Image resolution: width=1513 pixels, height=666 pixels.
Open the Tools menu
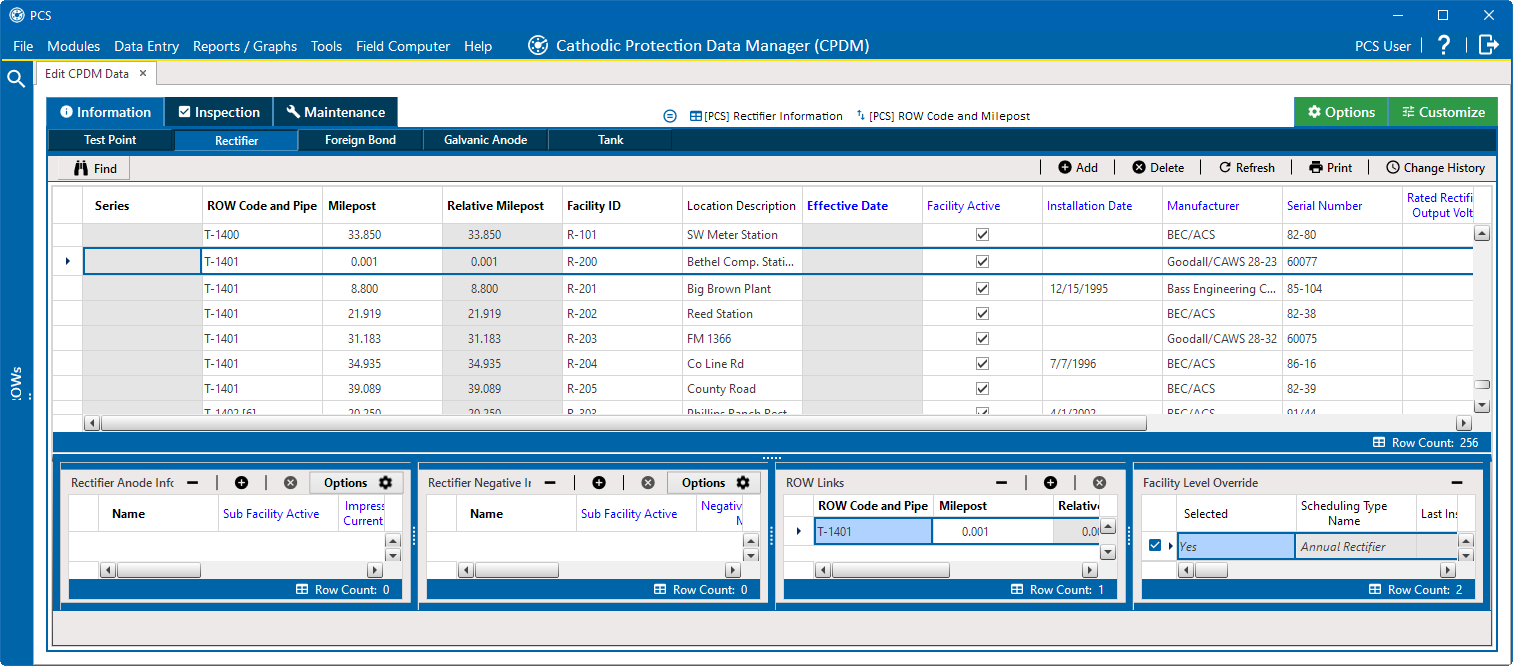[x=326, y=46]
